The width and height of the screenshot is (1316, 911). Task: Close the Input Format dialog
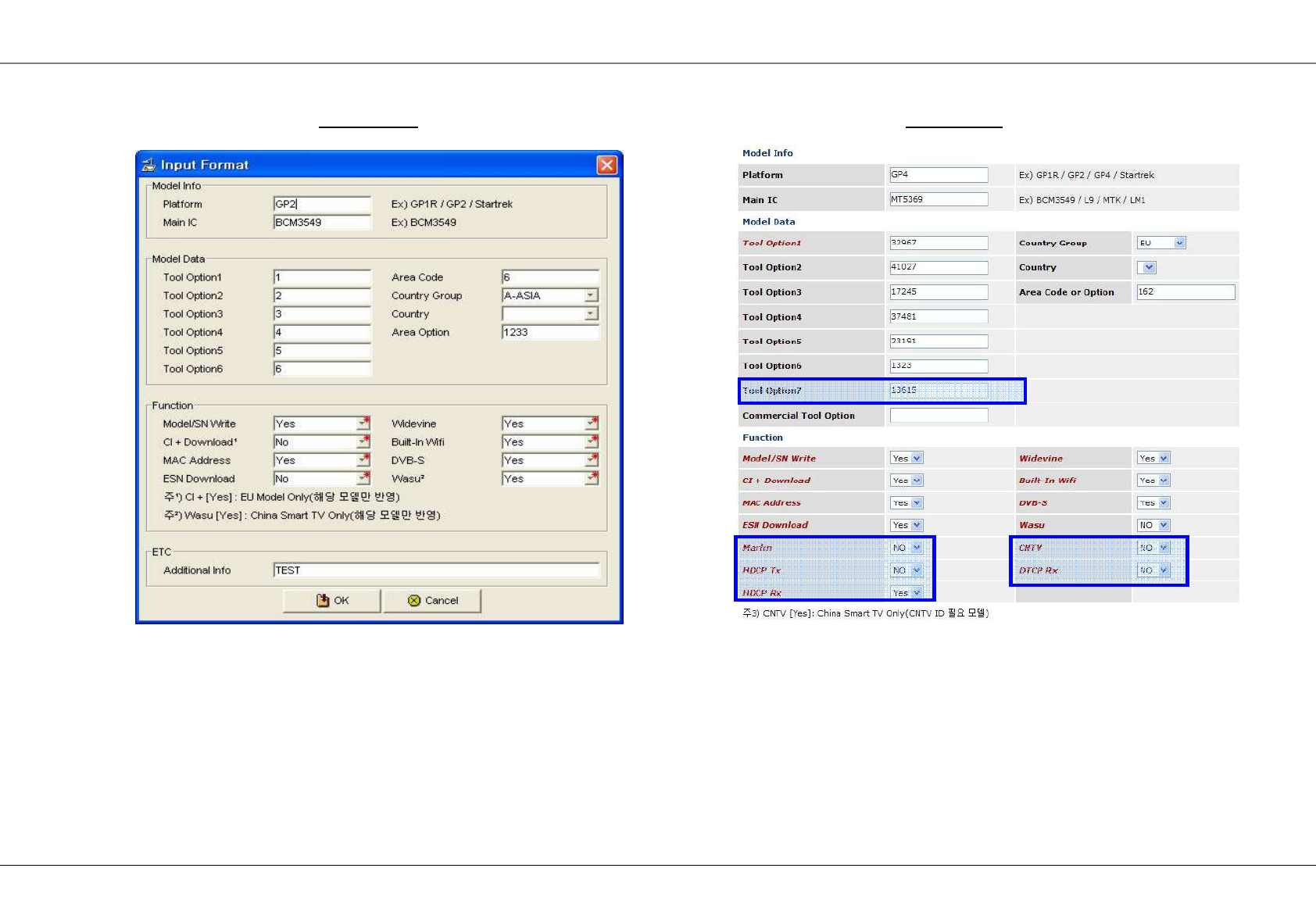coord(606,165)
